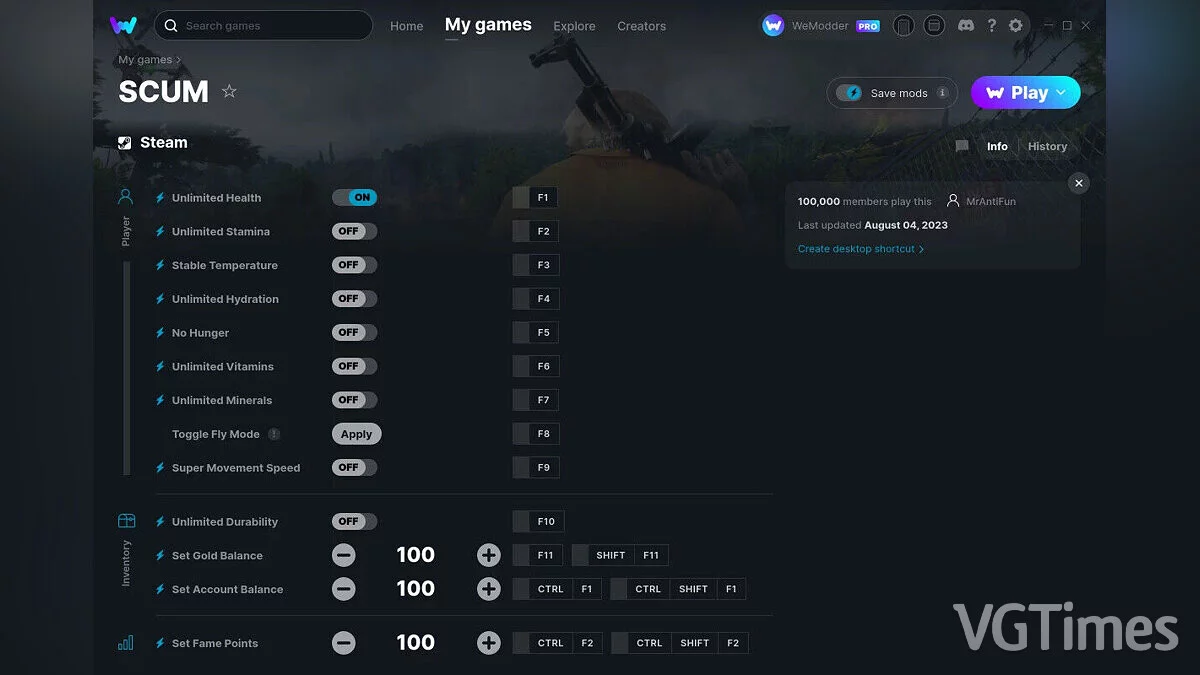Open the Creators tab
The height and width of the screenshot is (675, 1200).
[x=641, y=26]
